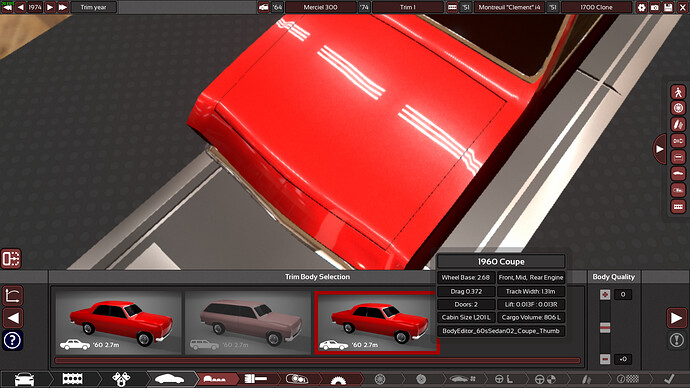690x388 pixels.
Task: Click the lower Body Quality value box showing -0
Action: pos(623,359)
